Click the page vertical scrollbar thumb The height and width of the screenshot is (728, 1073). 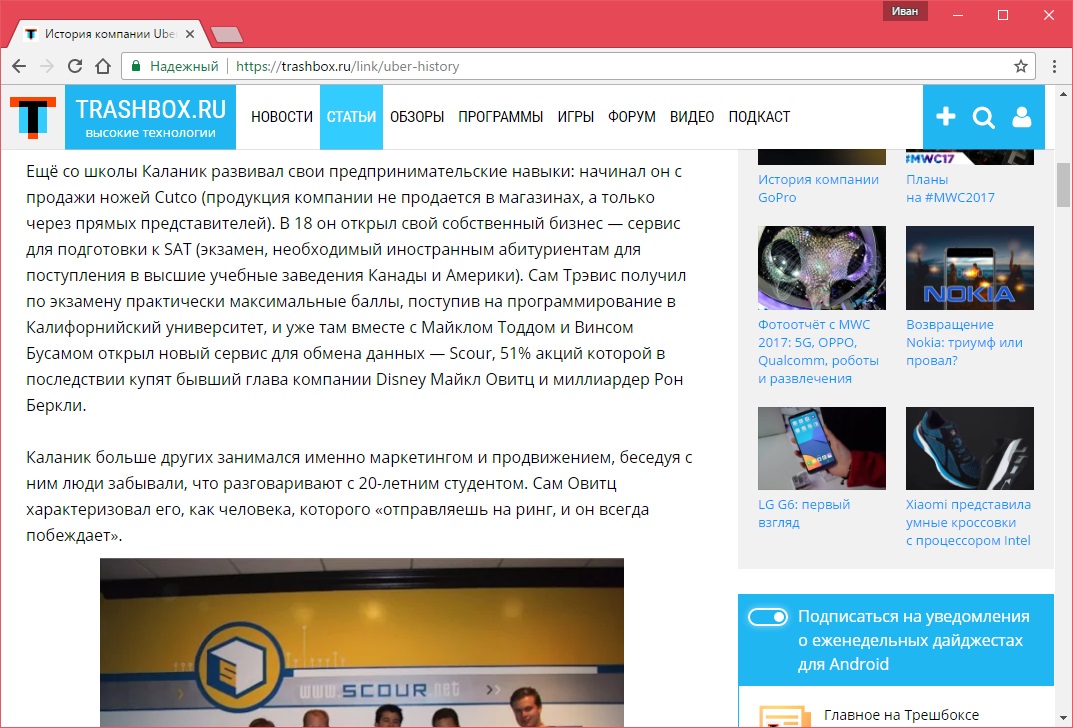point(1063,183)
